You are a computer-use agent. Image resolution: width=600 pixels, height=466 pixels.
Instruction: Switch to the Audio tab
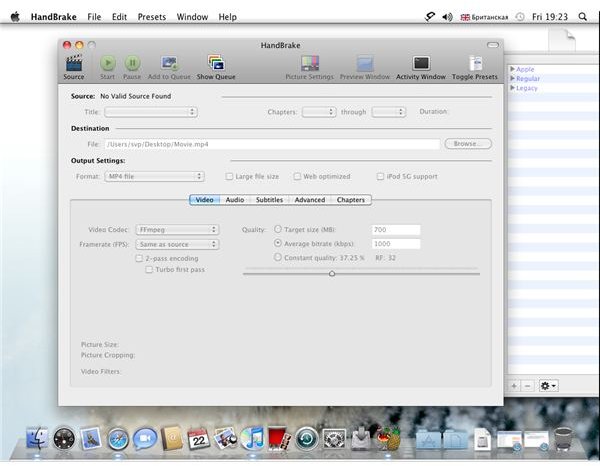coord(235,200)
